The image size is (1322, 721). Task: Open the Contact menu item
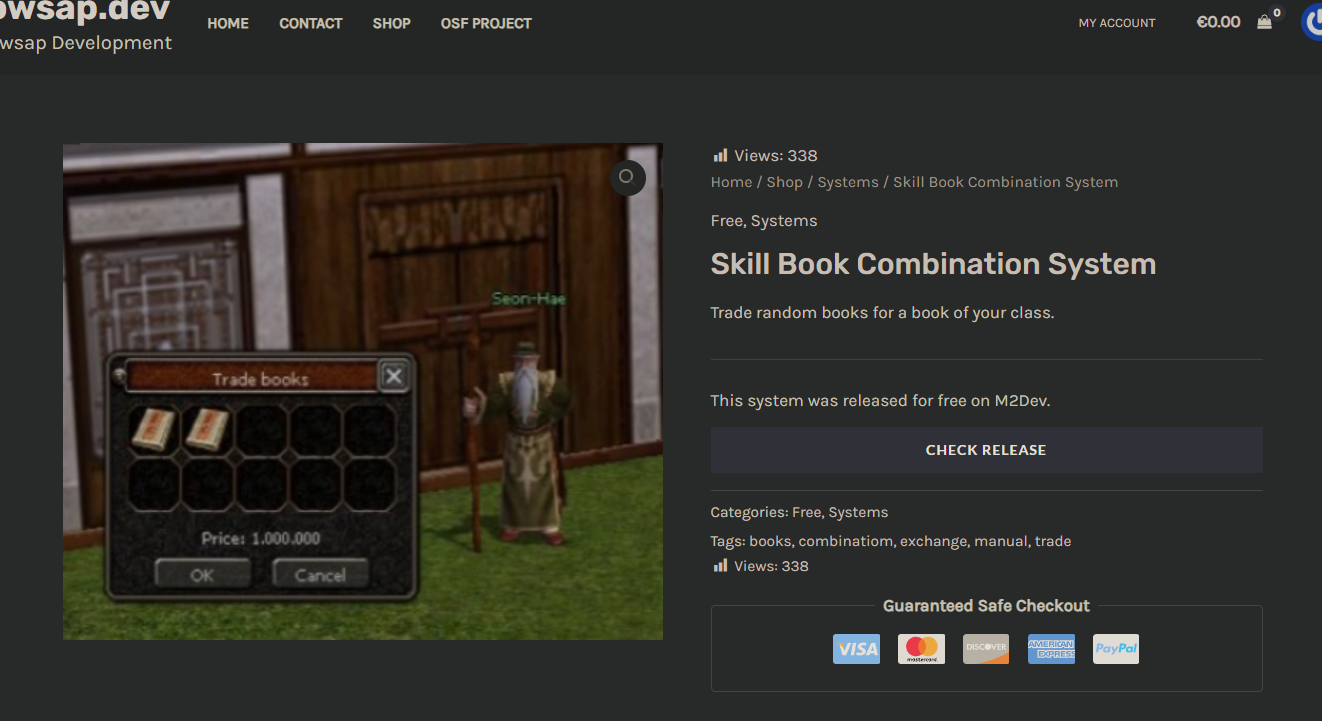coord(311,23)
